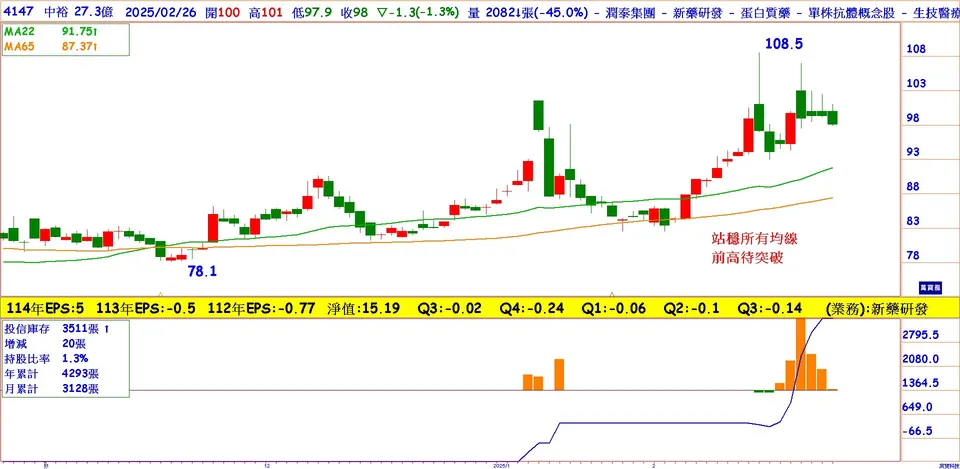Select the 持股比率 1.3% row

click(46, 359)
